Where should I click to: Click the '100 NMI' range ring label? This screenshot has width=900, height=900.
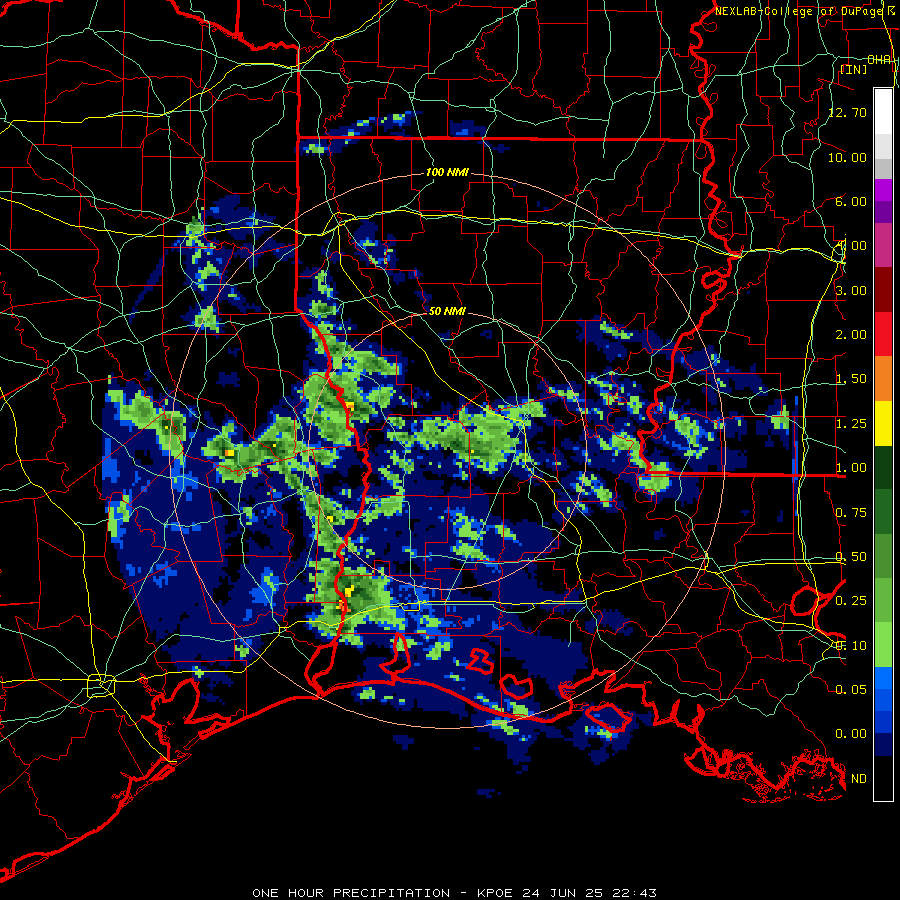coord(447,172)
